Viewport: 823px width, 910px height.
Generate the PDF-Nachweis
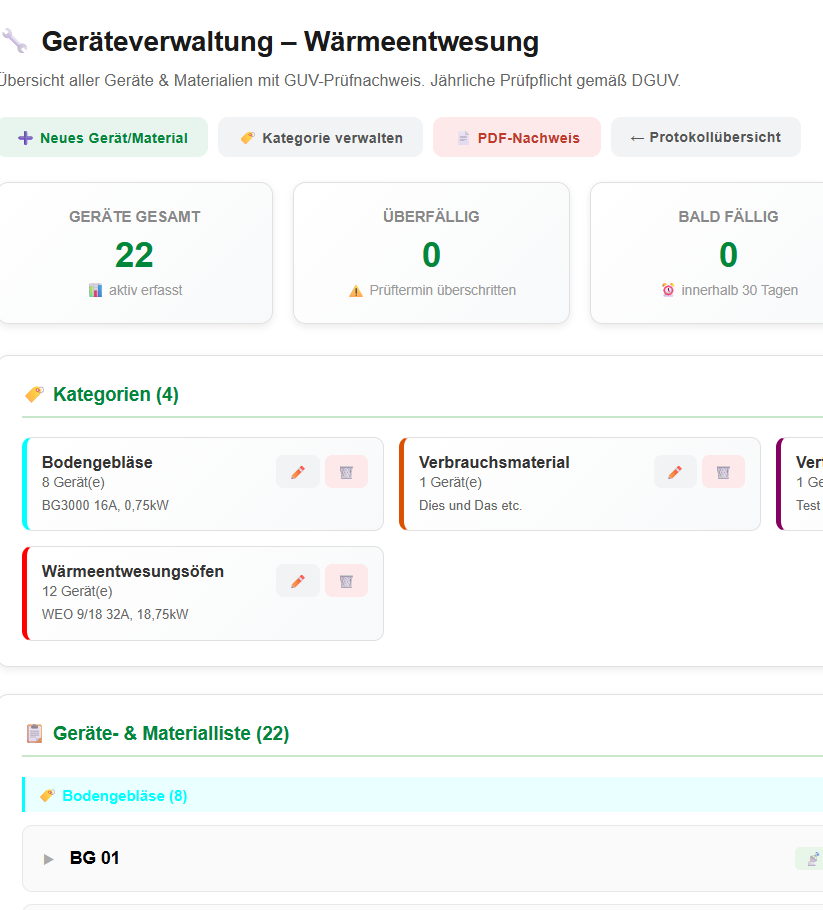(x=517, y=138)
